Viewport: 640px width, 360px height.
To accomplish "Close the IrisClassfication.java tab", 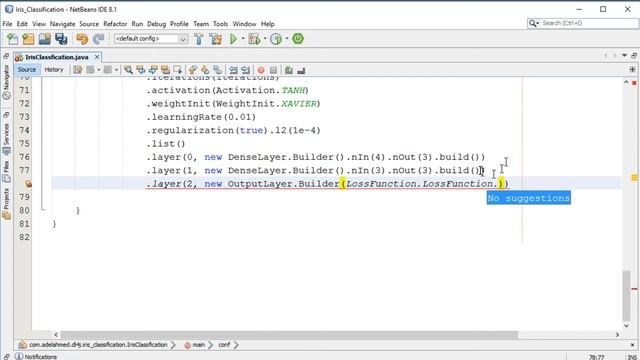I will 97,57.
